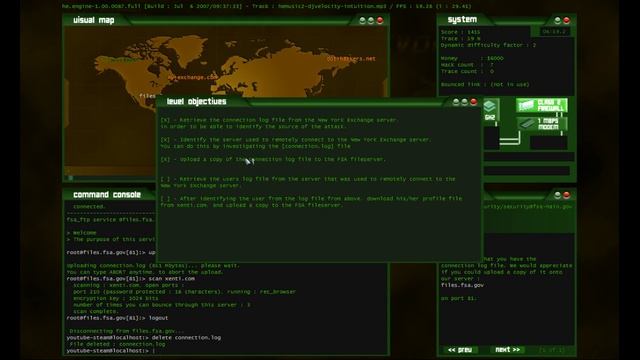This screenshot has width=640, height=360.
Task: Click the 'Score : 1415' line
Action: point(460,32)
